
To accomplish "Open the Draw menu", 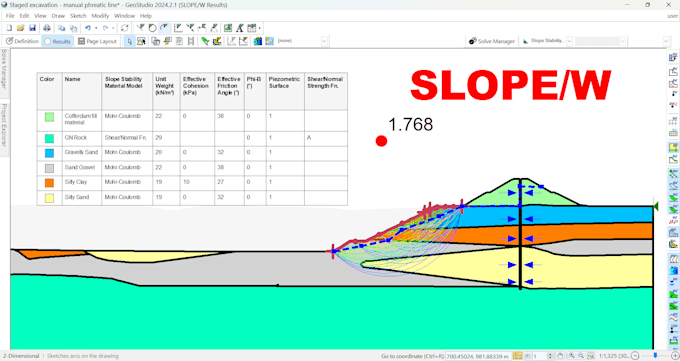I will click(58, 16).
